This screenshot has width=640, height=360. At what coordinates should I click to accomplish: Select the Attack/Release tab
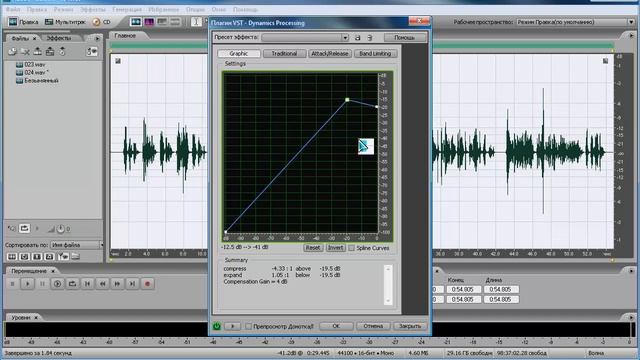[x=329, y=53]
